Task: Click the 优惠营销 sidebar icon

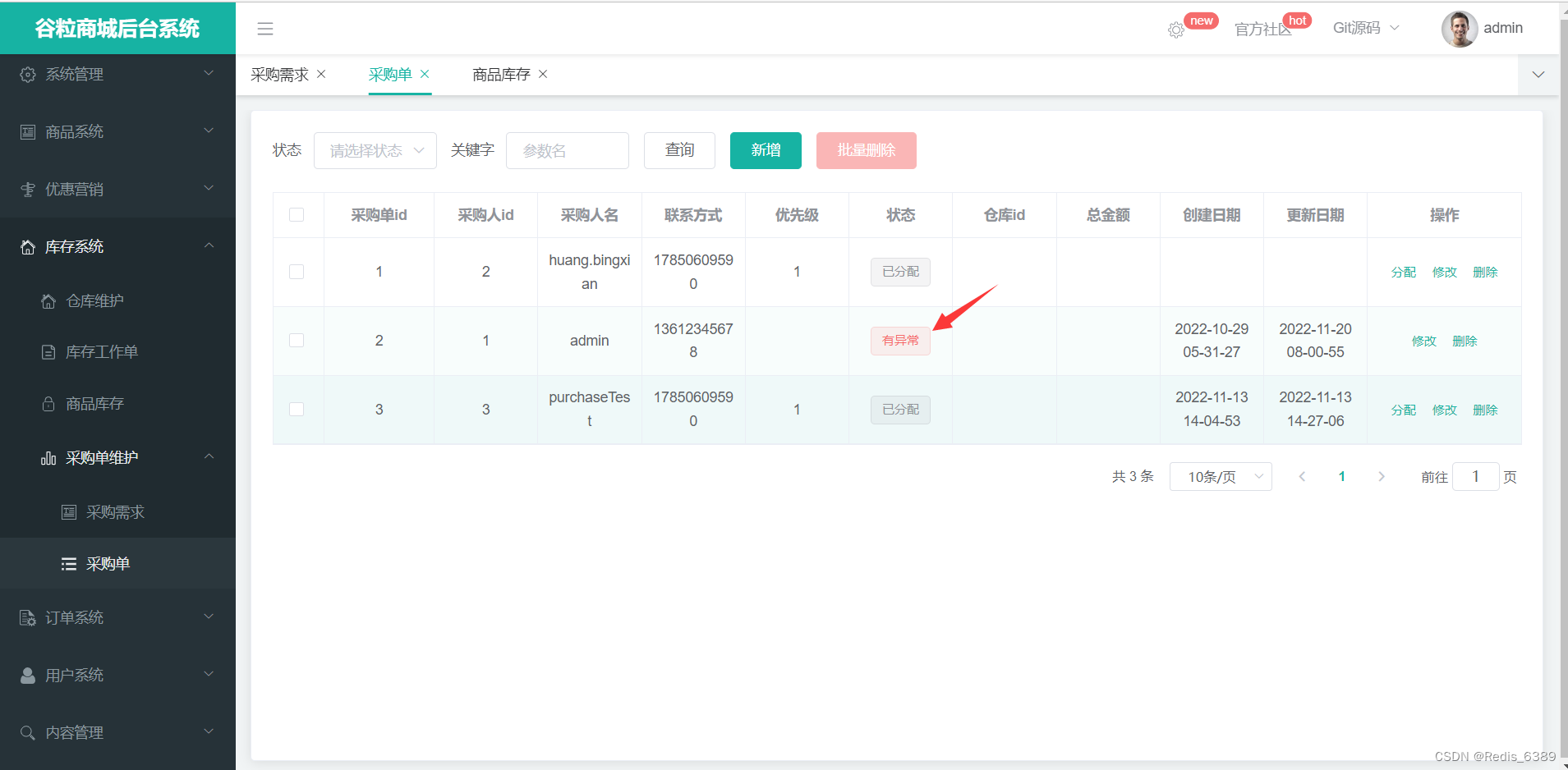Action: 28,190
